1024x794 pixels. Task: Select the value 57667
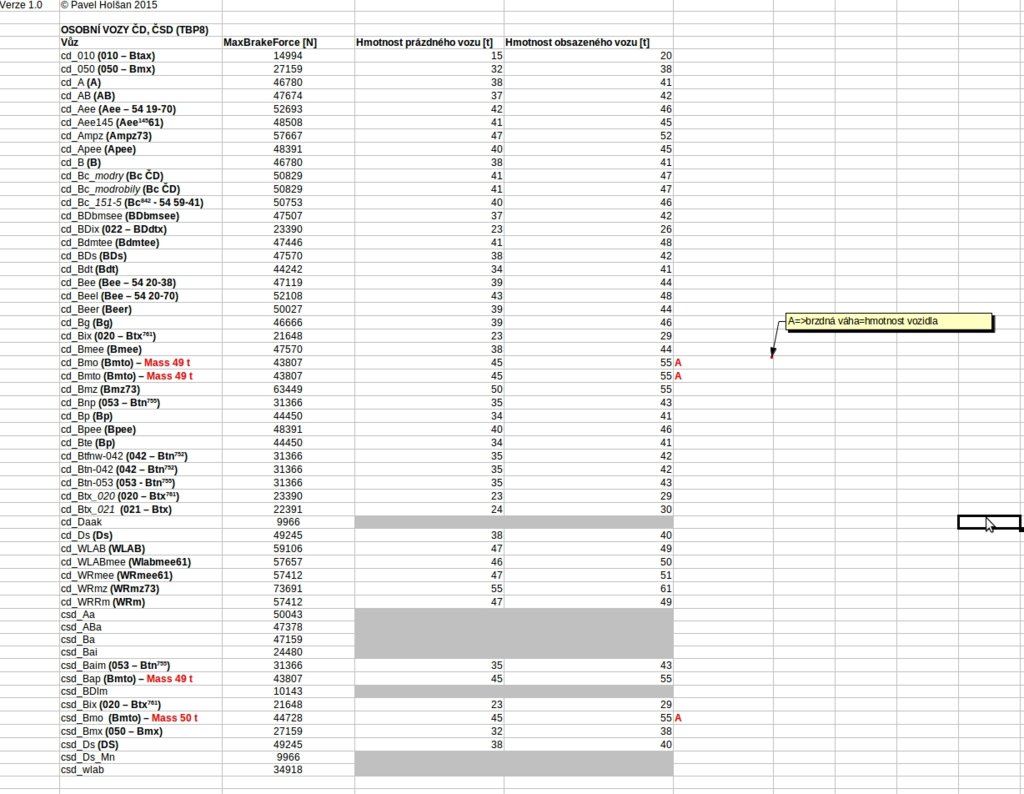coord(288,136)
